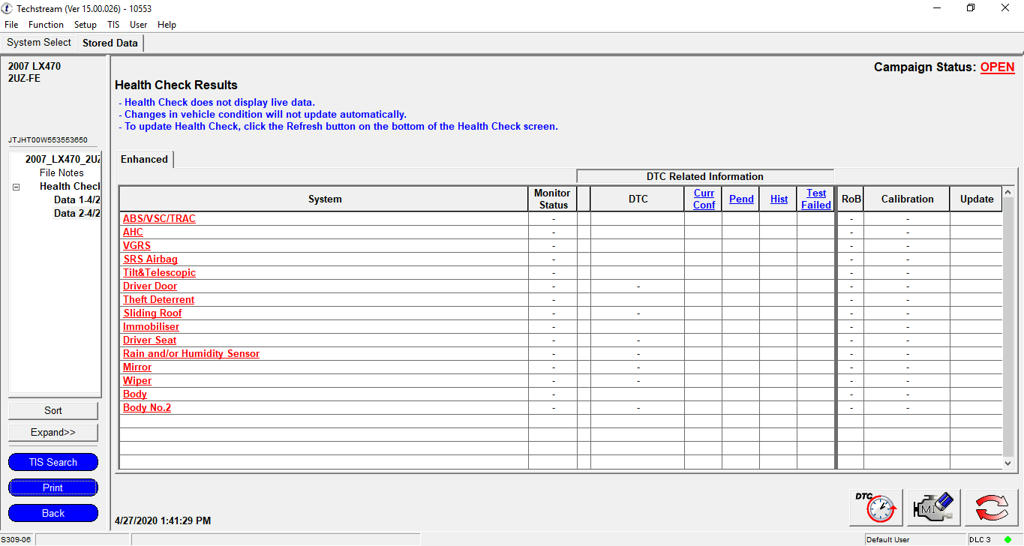The width and height of the screenshot is (1024, 546).
Task: Click the DTC clock history icon button
Action: (x=876, y=507)
